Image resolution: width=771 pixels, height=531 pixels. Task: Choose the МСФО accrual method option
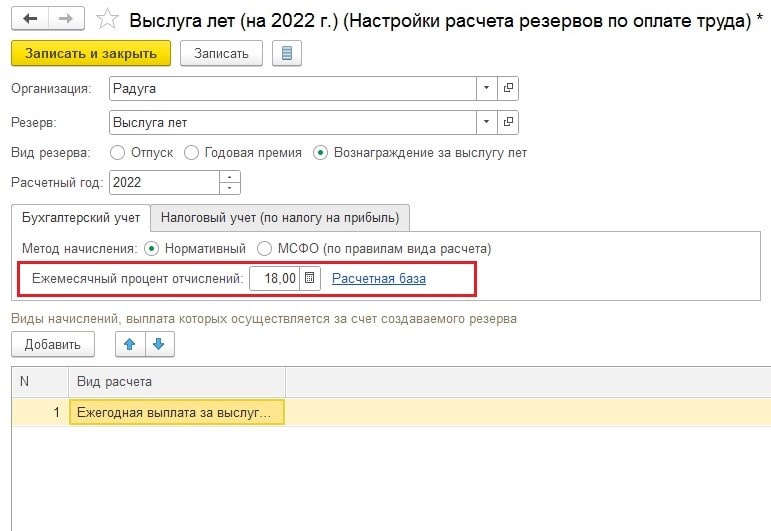tap(264, 249)
